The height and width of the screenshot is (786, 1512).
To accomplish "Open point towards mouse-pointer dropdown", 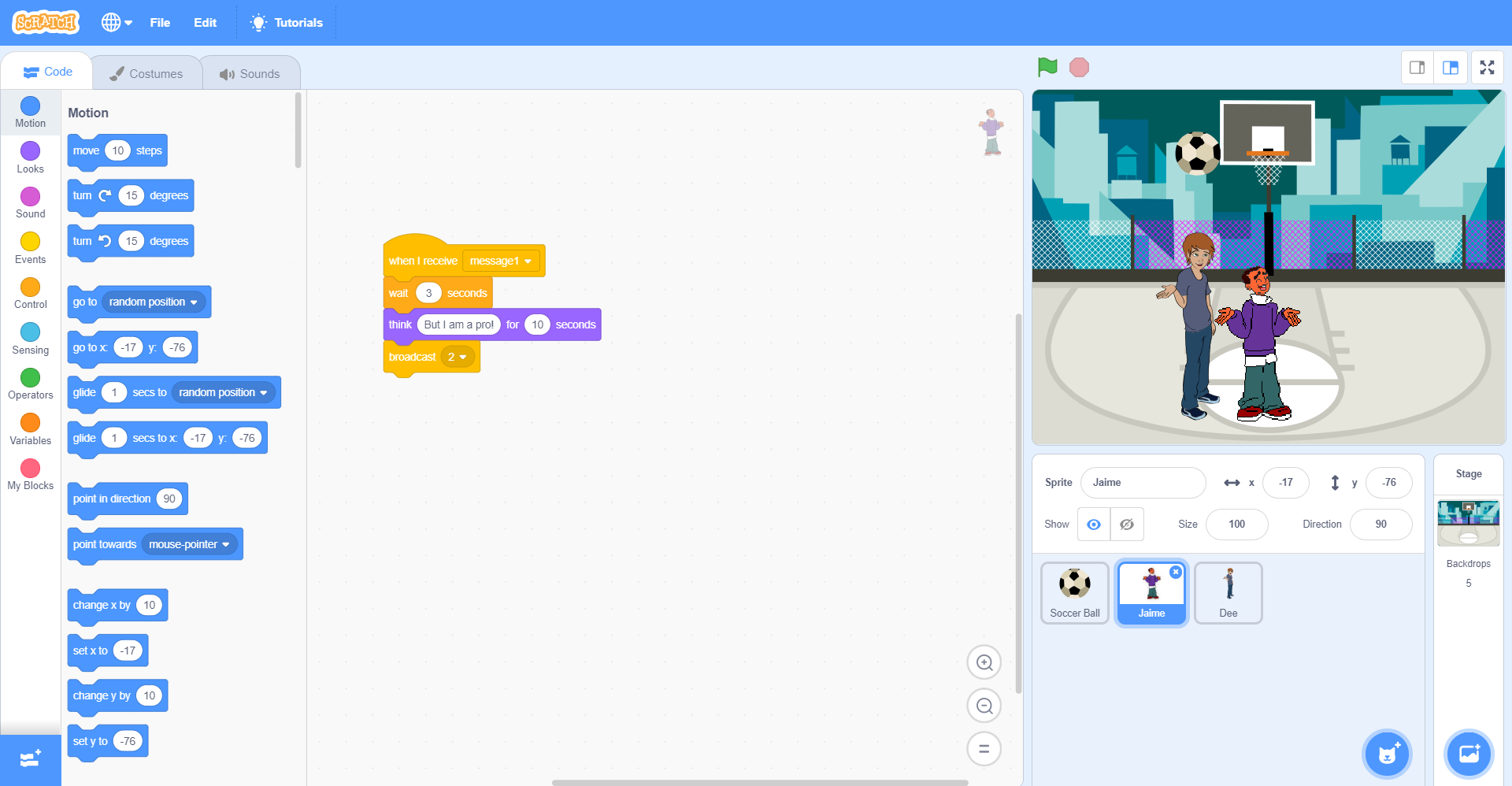I will pyautogui.click(x=190, y=545).
